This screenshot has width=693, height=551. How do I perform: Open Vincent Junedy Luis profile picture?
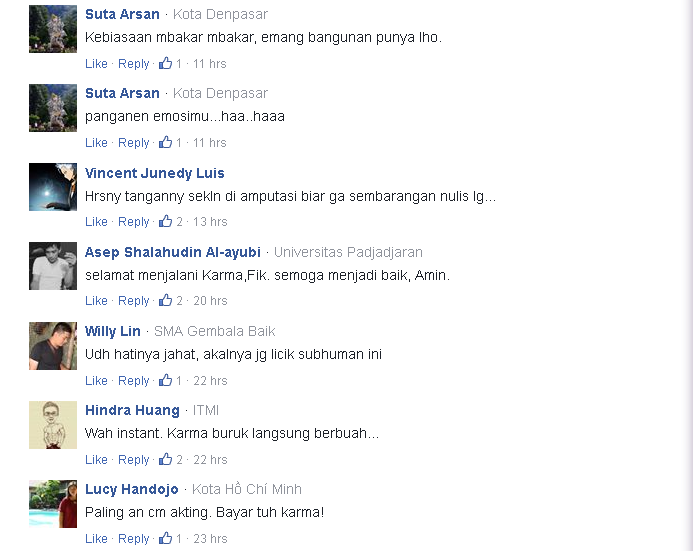(53, 187)
